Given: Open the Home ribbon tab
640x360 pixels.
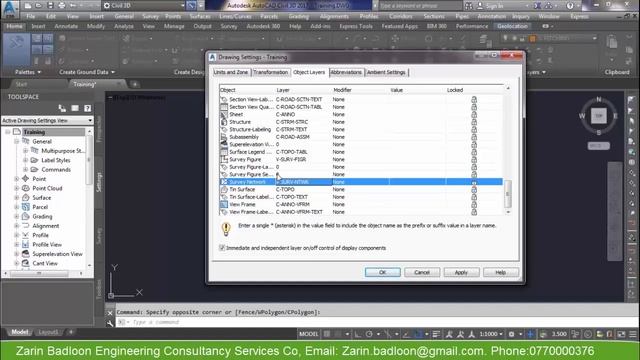Looking at the screenshot, I should pyautogui.click(x=14, y=26).
